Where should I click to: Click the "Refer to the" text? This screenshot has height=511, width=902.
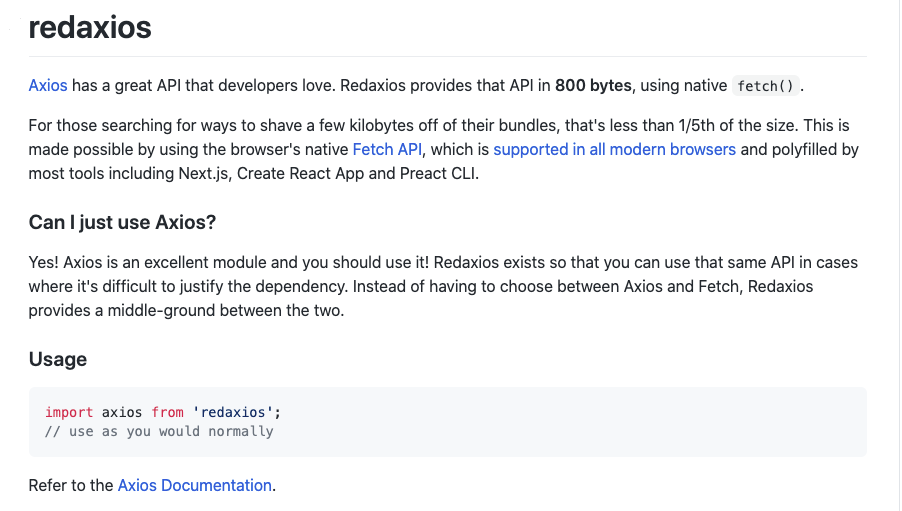(x=71, y=485)
